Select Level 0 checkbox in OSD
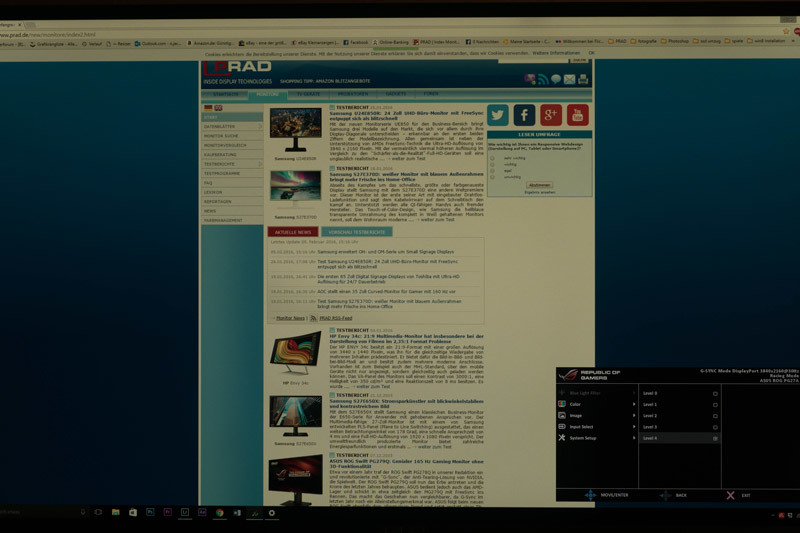 (x=715, y=394)
